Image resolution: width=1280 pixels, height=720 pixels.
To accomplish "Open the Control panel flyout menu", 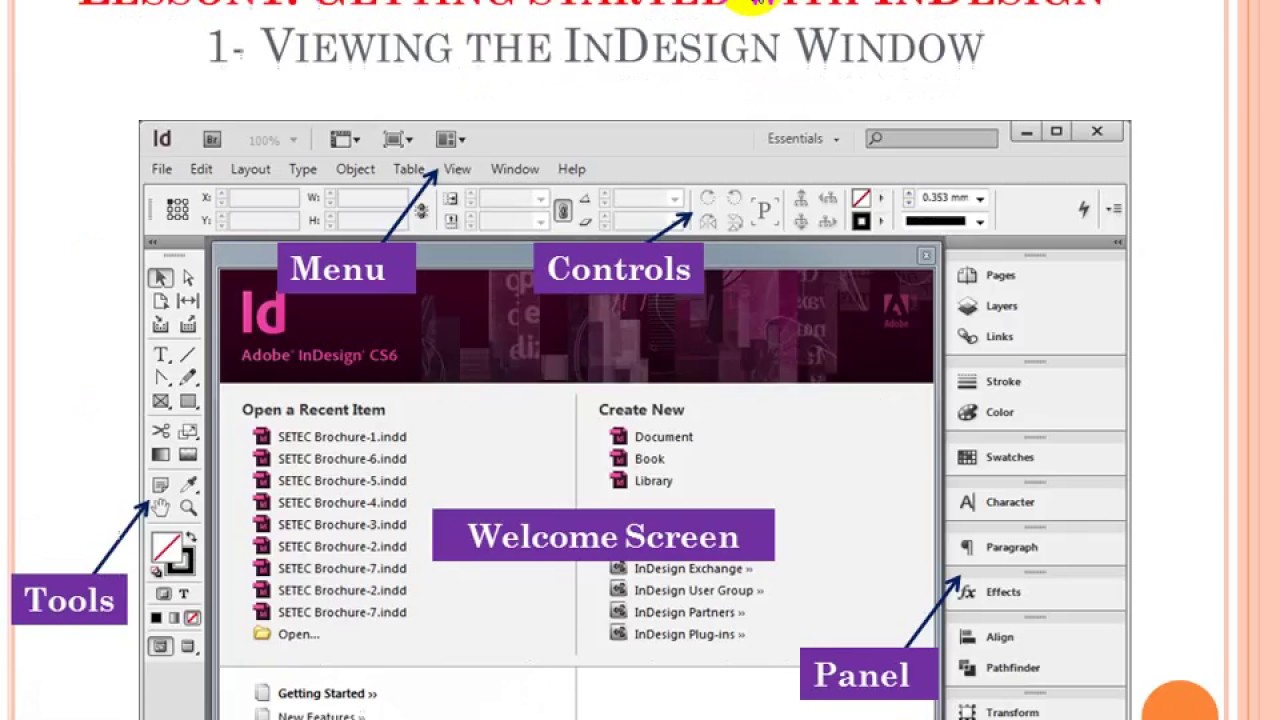I will pos(1113,208).
